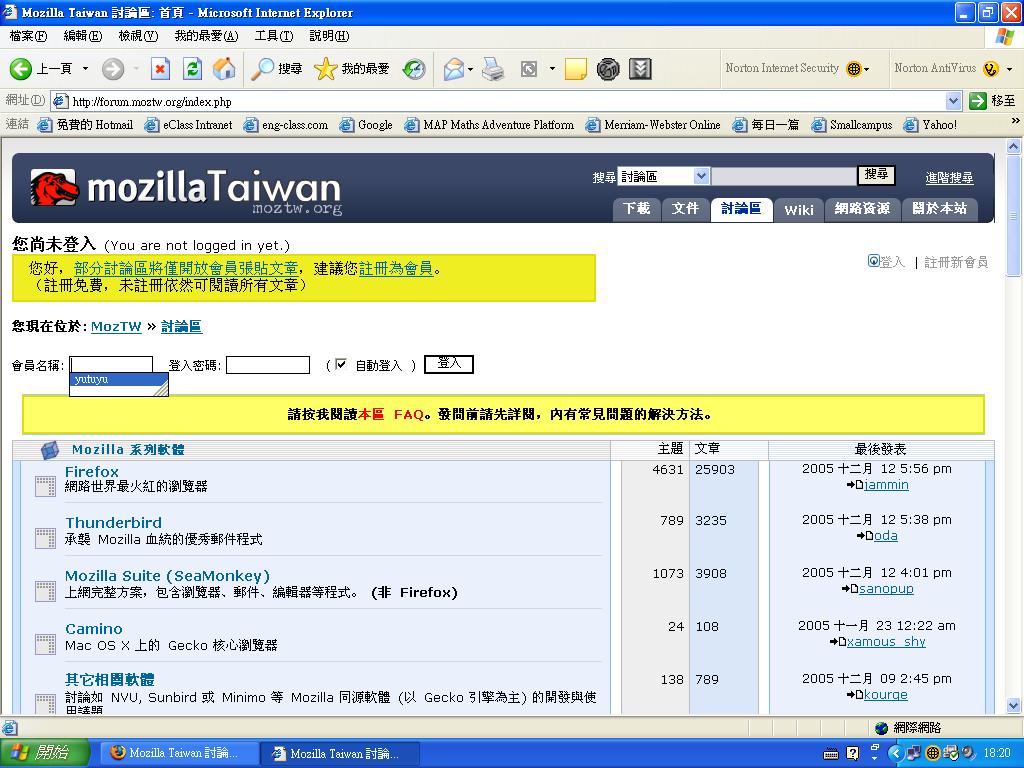Open the 工具(T) menu
Viewport: 1024px width, 768px height.
click(x=274, y=36)
